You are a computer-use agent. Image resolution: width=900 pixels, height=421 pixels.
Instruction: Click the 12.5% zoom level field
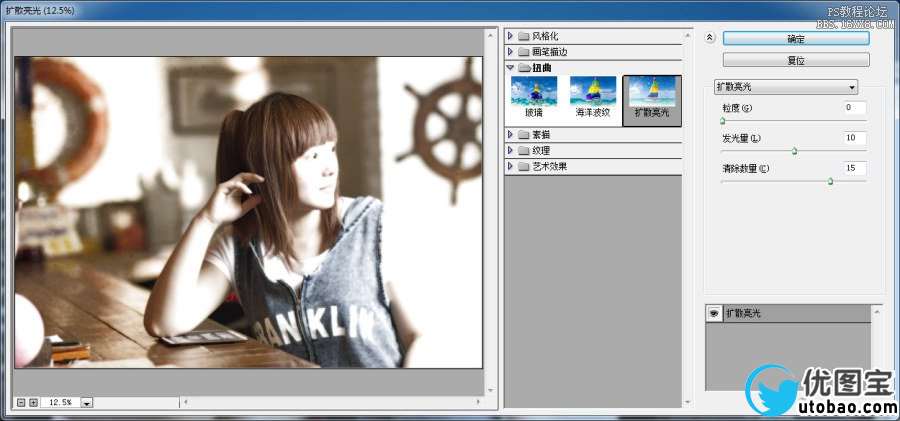(60, 403)
